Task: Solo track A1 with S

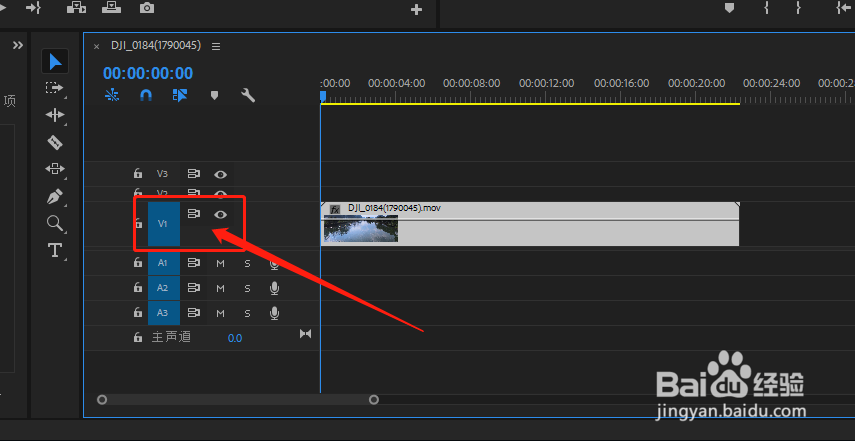Action: pyautogui.click(x=247, y=263)
